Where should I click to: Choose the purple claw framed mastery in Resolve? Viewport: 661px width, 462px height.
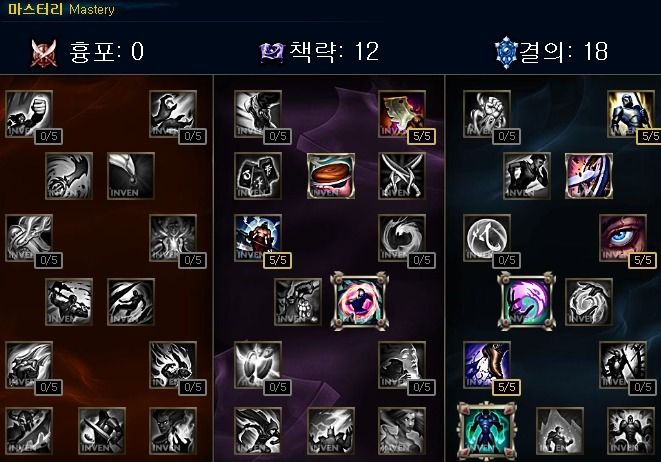[527, 301]
